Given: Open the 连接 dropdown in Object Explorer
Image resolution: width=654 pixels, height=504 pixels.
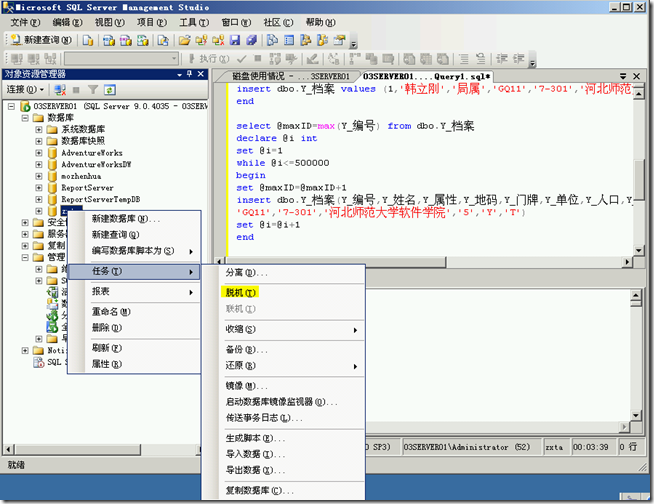Looking at the screenshot, I should pos(25,89).
